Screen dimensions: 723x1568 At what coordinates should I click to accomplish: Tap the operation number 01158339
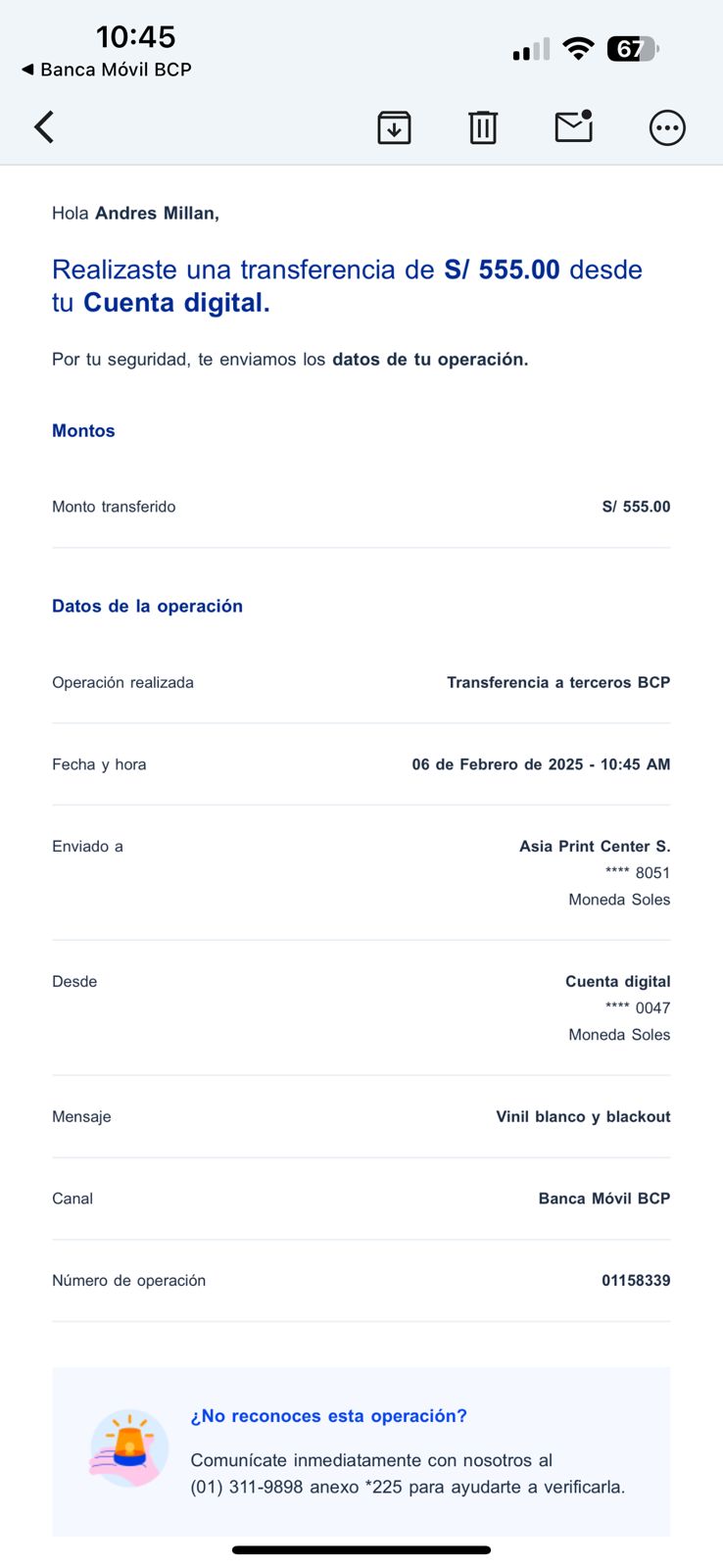click(x=636, y=1280)
